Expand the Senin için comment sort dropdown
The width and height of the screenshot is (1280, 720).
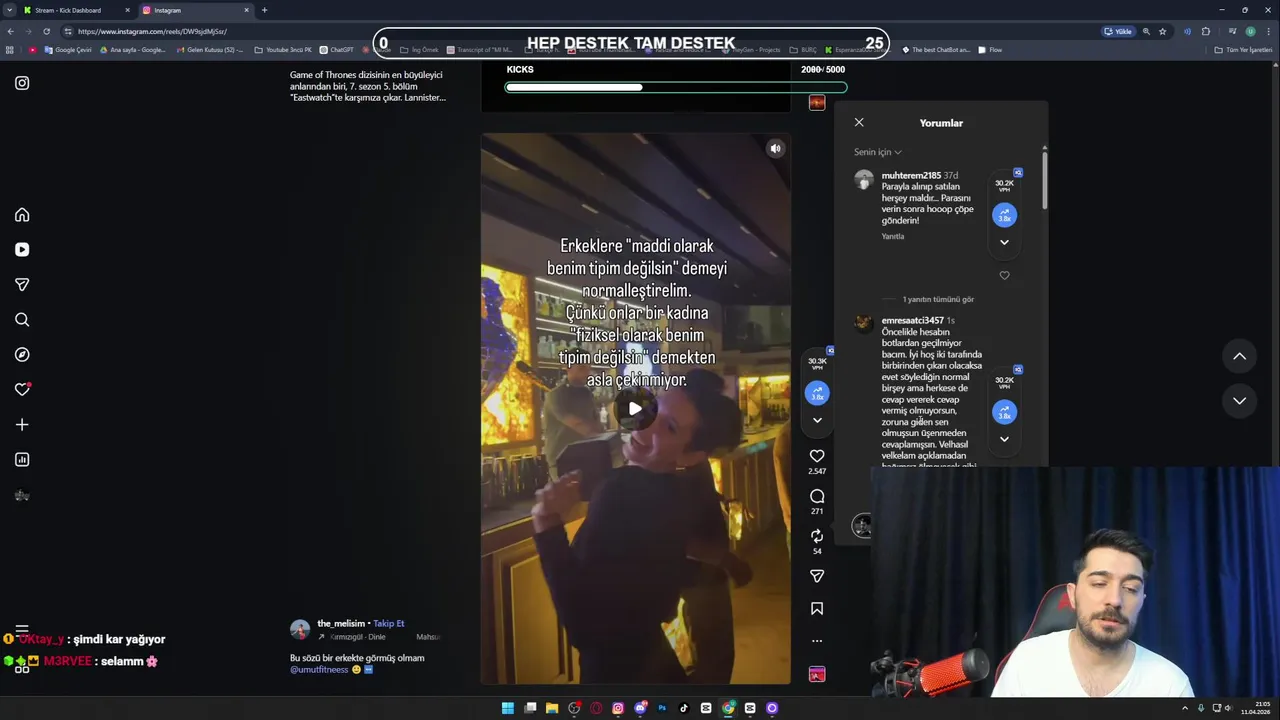tap(877, 152)
